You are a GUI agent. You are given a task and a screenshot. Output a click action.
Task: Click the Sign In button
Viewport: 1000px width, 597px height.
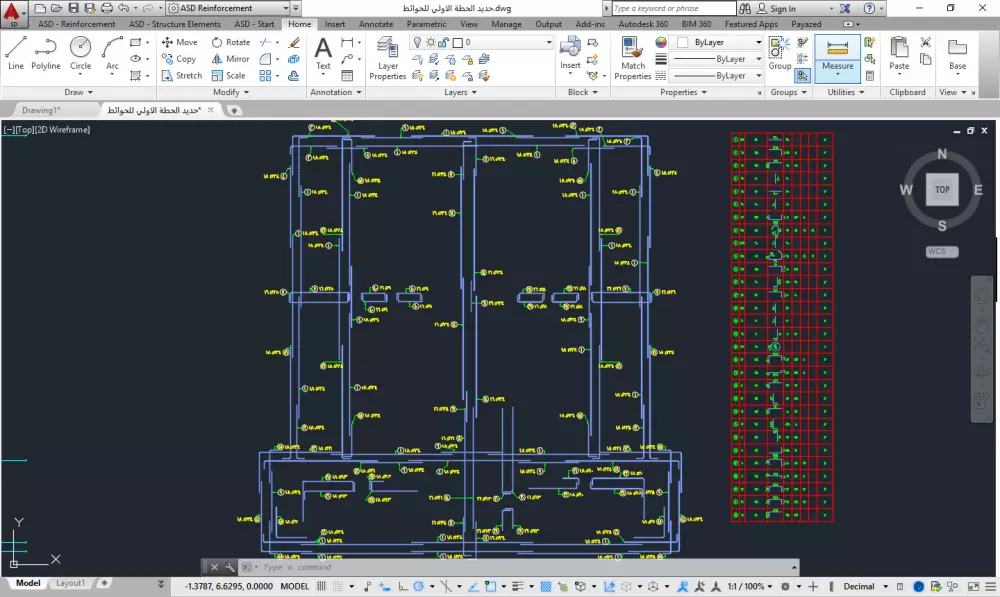(x=782, y=9)
